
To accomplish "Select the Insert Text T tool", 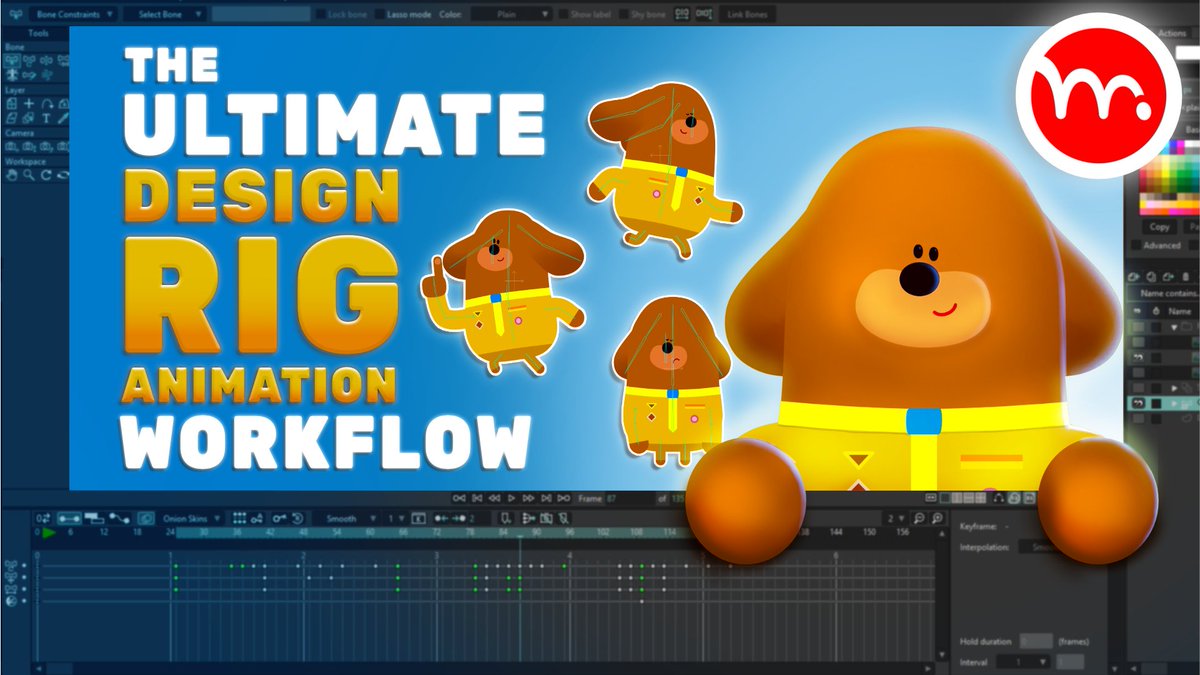I will pos(46,118).
